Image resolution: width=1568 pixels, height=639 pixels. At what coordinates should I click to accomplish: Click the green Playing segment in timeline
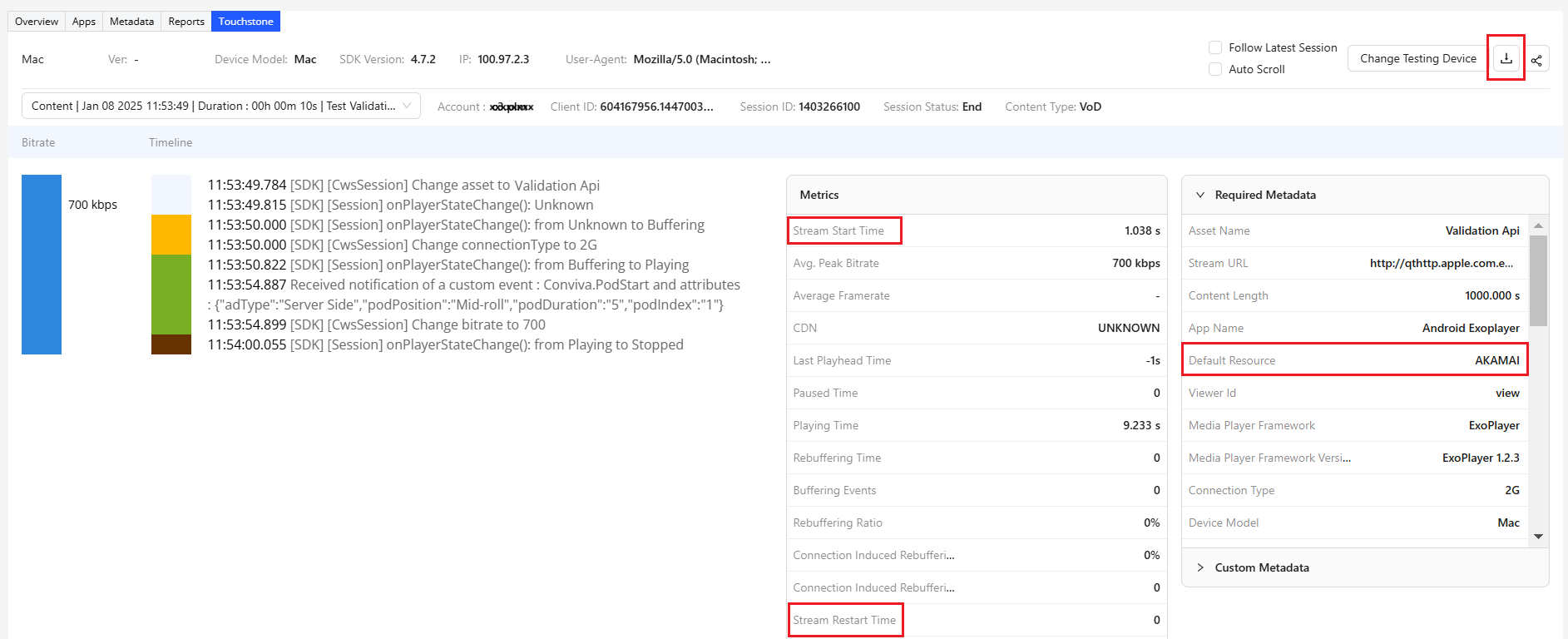pos(171,294)
